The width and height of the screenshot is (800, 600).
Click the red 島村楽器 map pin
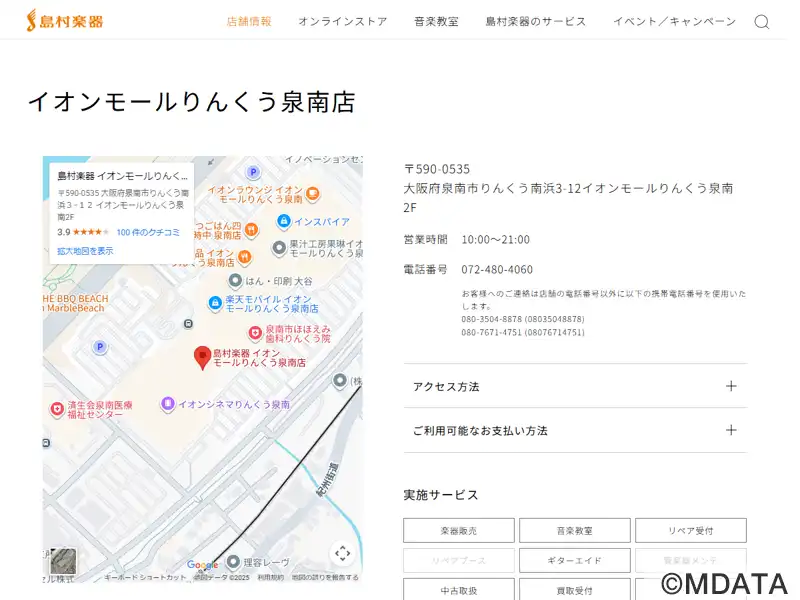203,358
